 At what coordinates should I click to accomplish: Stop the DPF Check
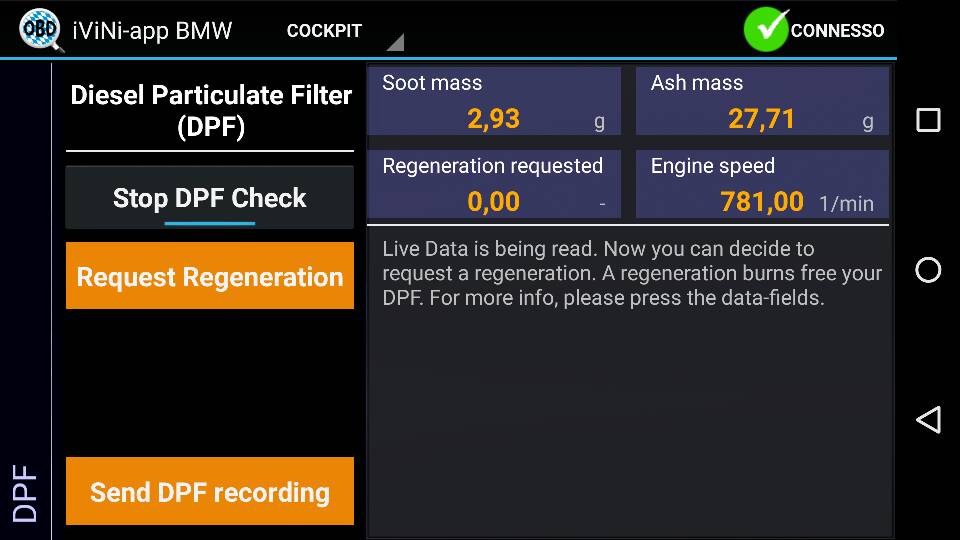pyautogui.click(x=210, y=198)
